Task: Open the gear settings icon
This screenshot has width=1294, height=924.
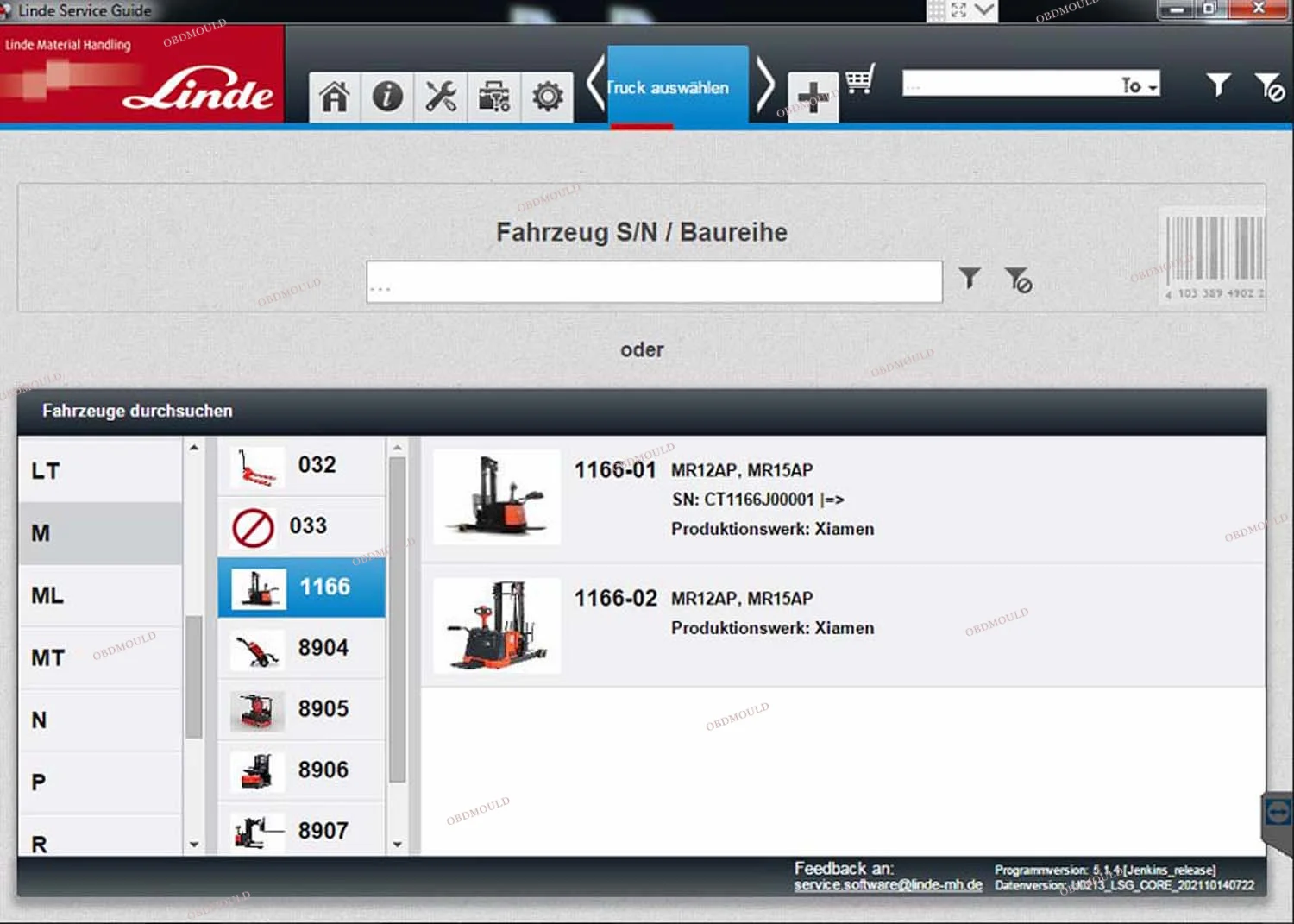Action: [547, 97]
